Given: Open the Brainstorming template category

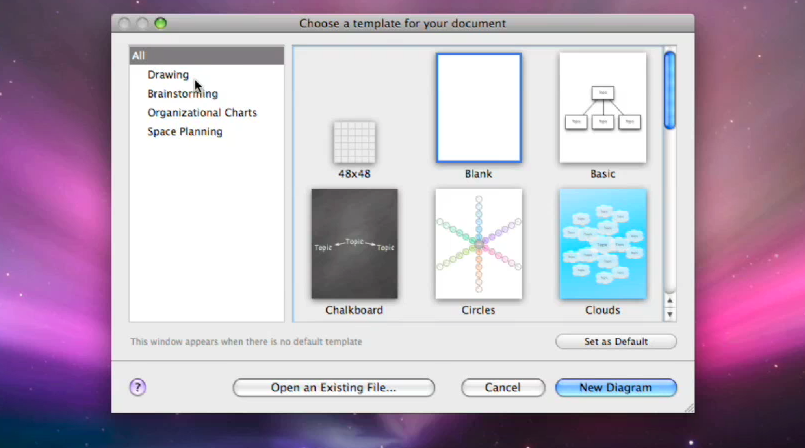Looking at the screenshot, I should click(182, 94).
